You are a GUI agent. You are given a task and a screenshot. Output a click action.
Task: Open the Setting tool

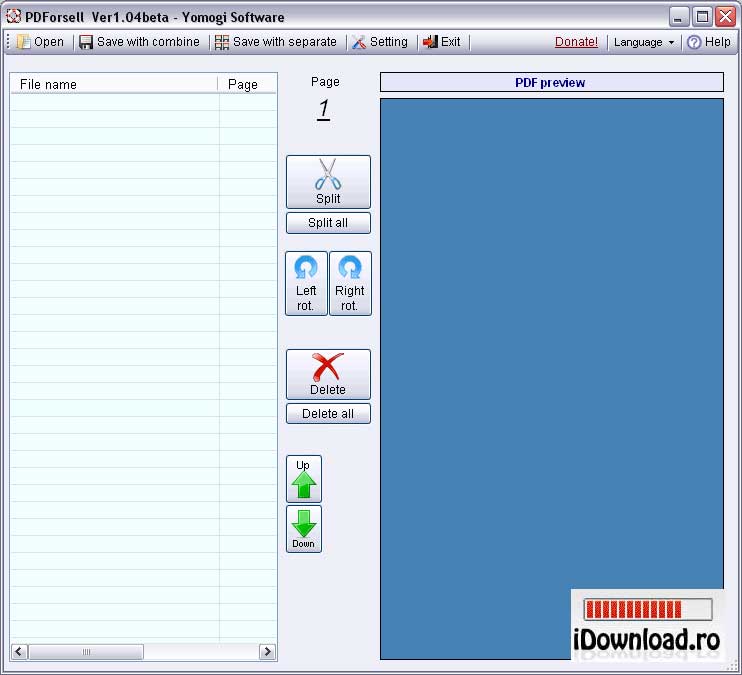click(380, 42)
